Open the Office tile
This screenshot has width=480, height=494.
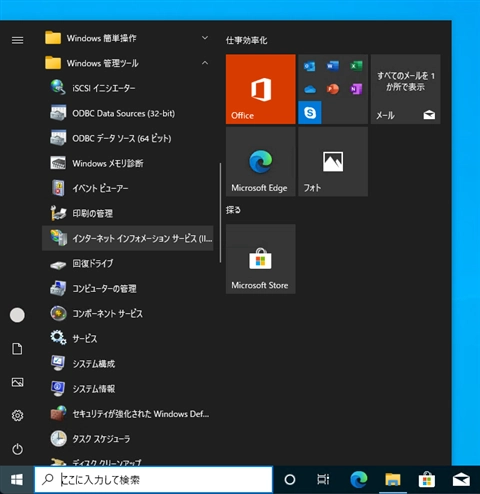(261, 89)
